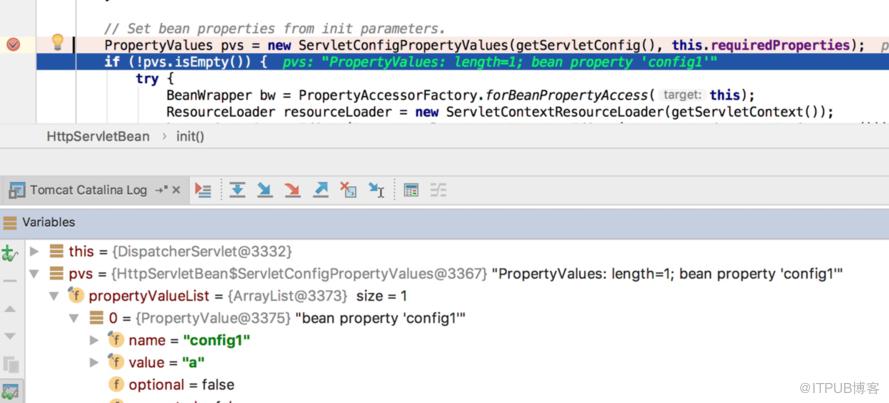
Task: Click HttpServletBean in the breadcrumb
Action: point(98,137)
